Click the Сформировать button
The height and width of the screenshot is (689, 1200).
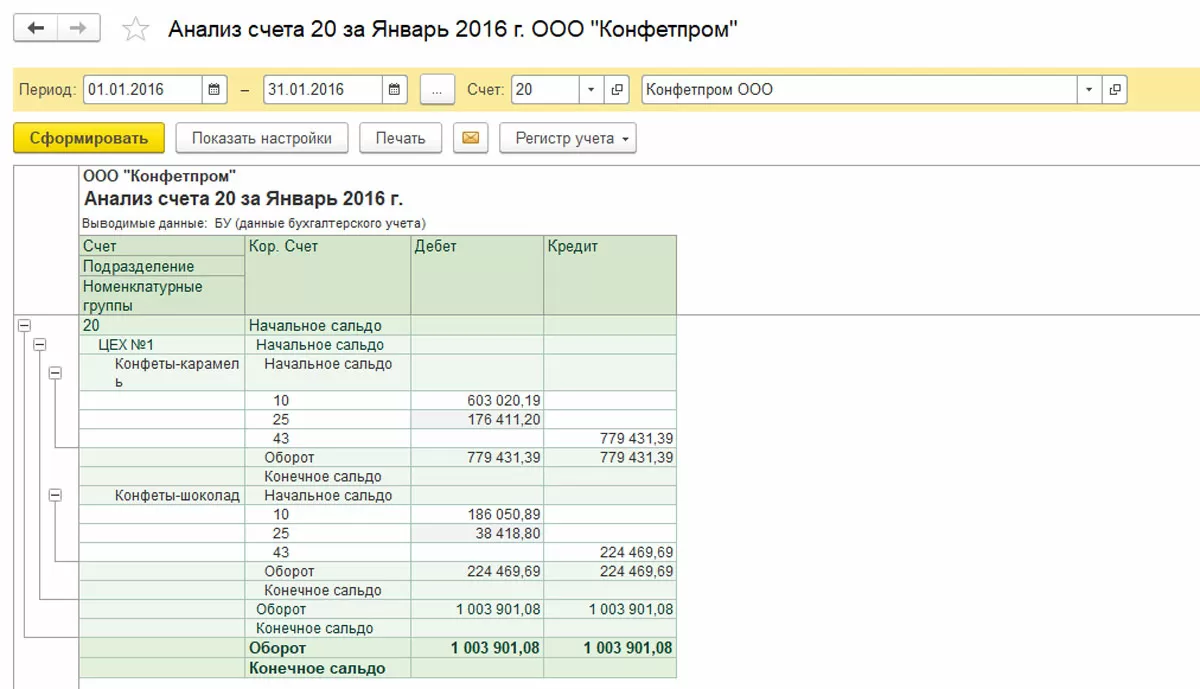[x=88, y=138]
